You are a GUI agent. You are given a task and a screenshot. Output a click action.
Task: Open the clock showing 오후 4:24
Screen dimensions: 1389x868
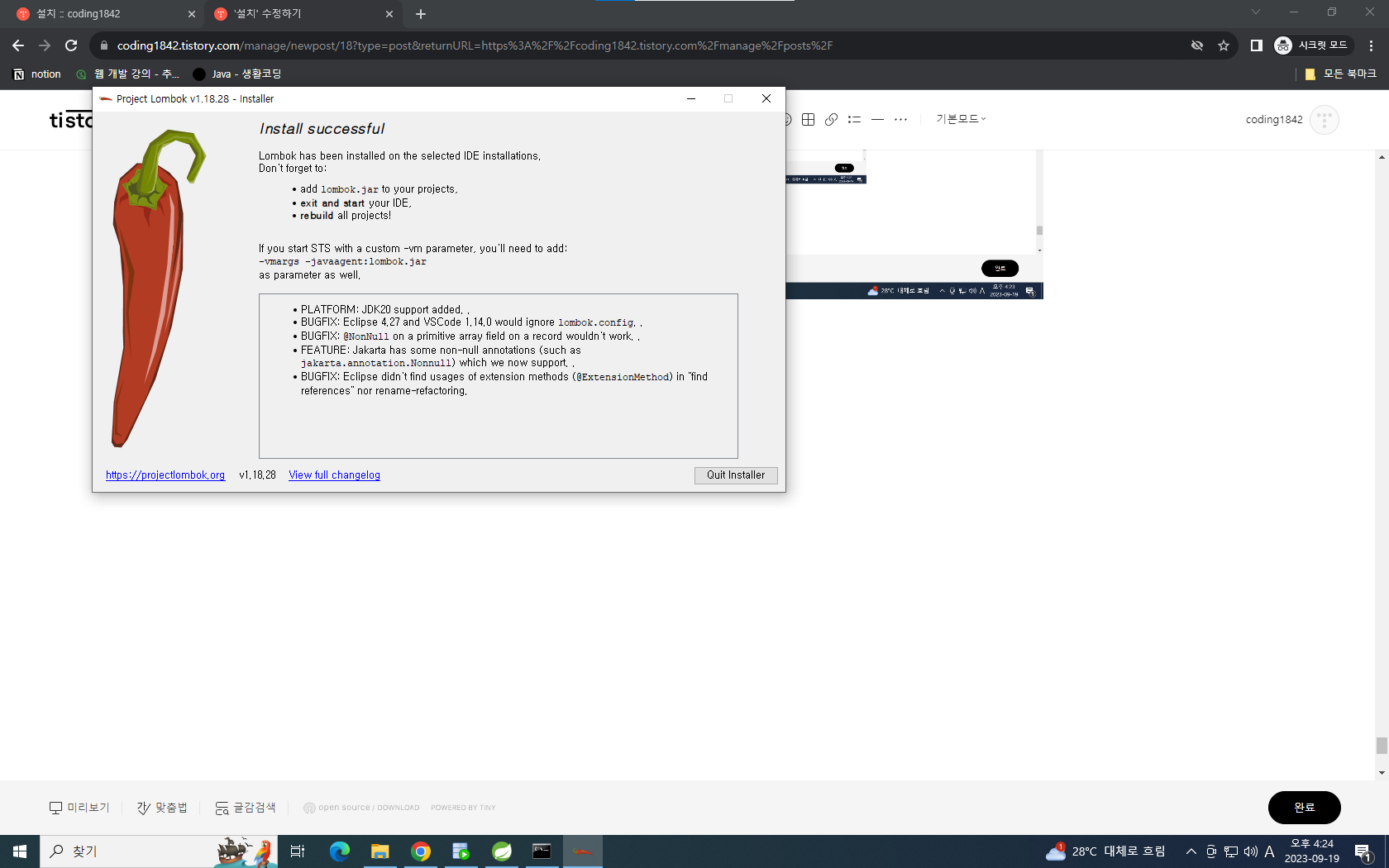[x=1312, y=851]
